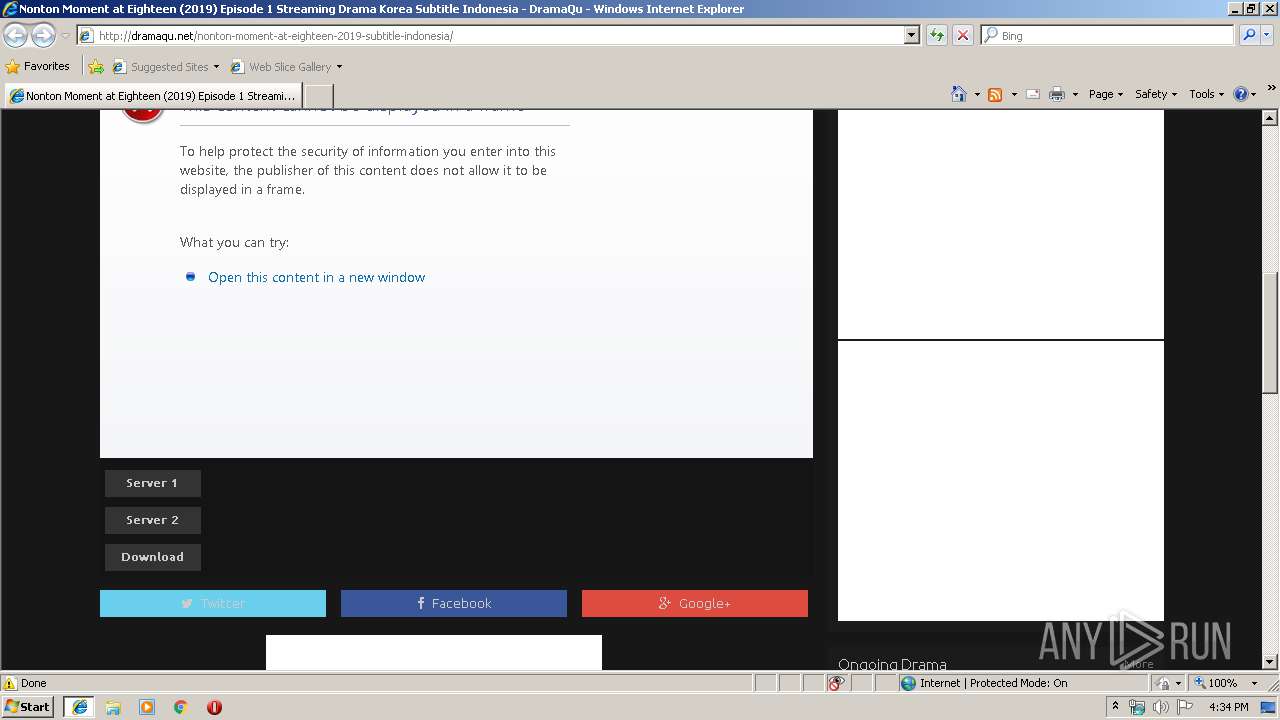Click the status bar security lock dropdown
The width and height of the screenshot is (1280, 720).
click(1167, 683)
